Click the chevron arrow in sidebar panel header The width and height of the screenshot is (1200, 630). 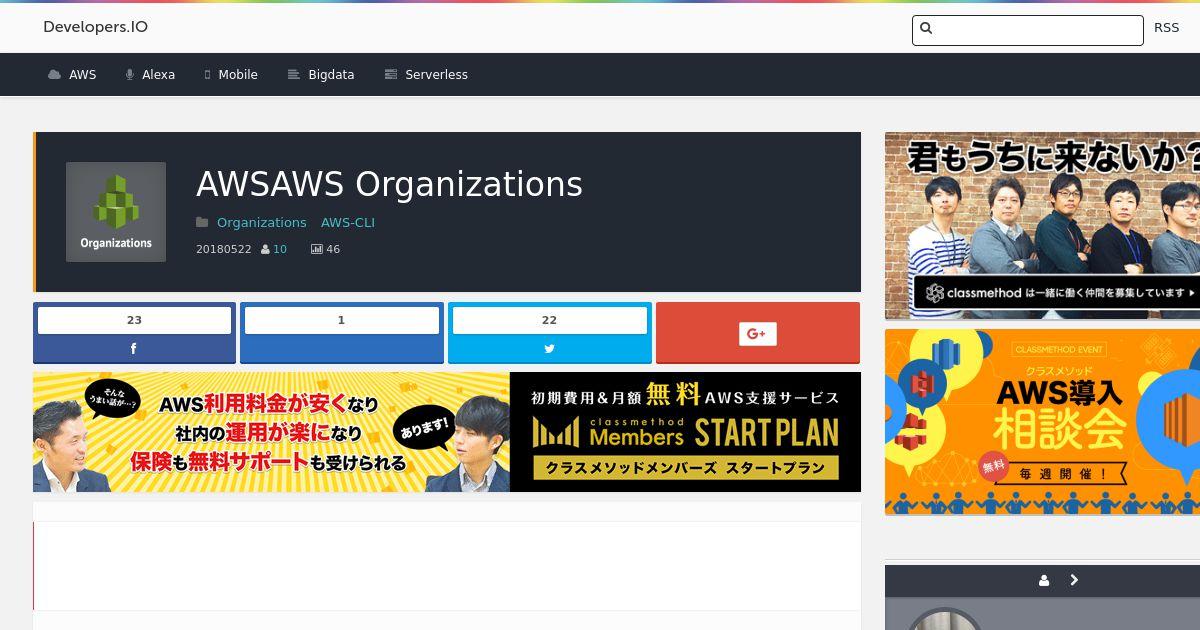pyautogui.click(x=1074, y=580)
